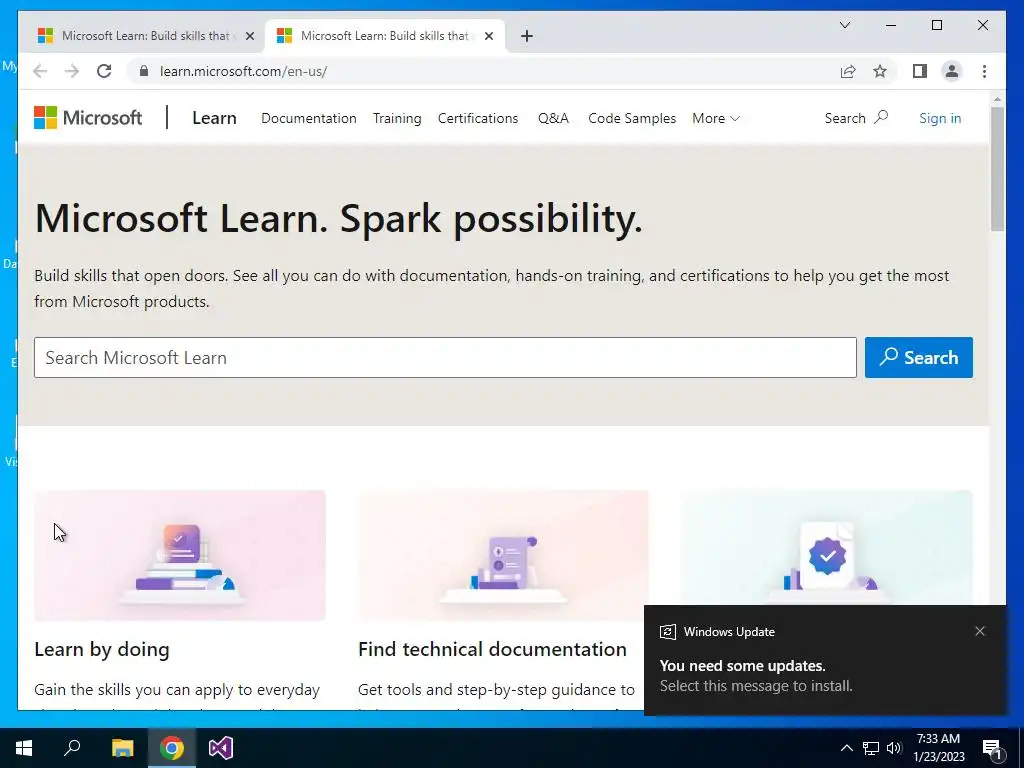Open the Chrome side panel icon
The height and width of the screenshot is (768, 1024).
920,71
